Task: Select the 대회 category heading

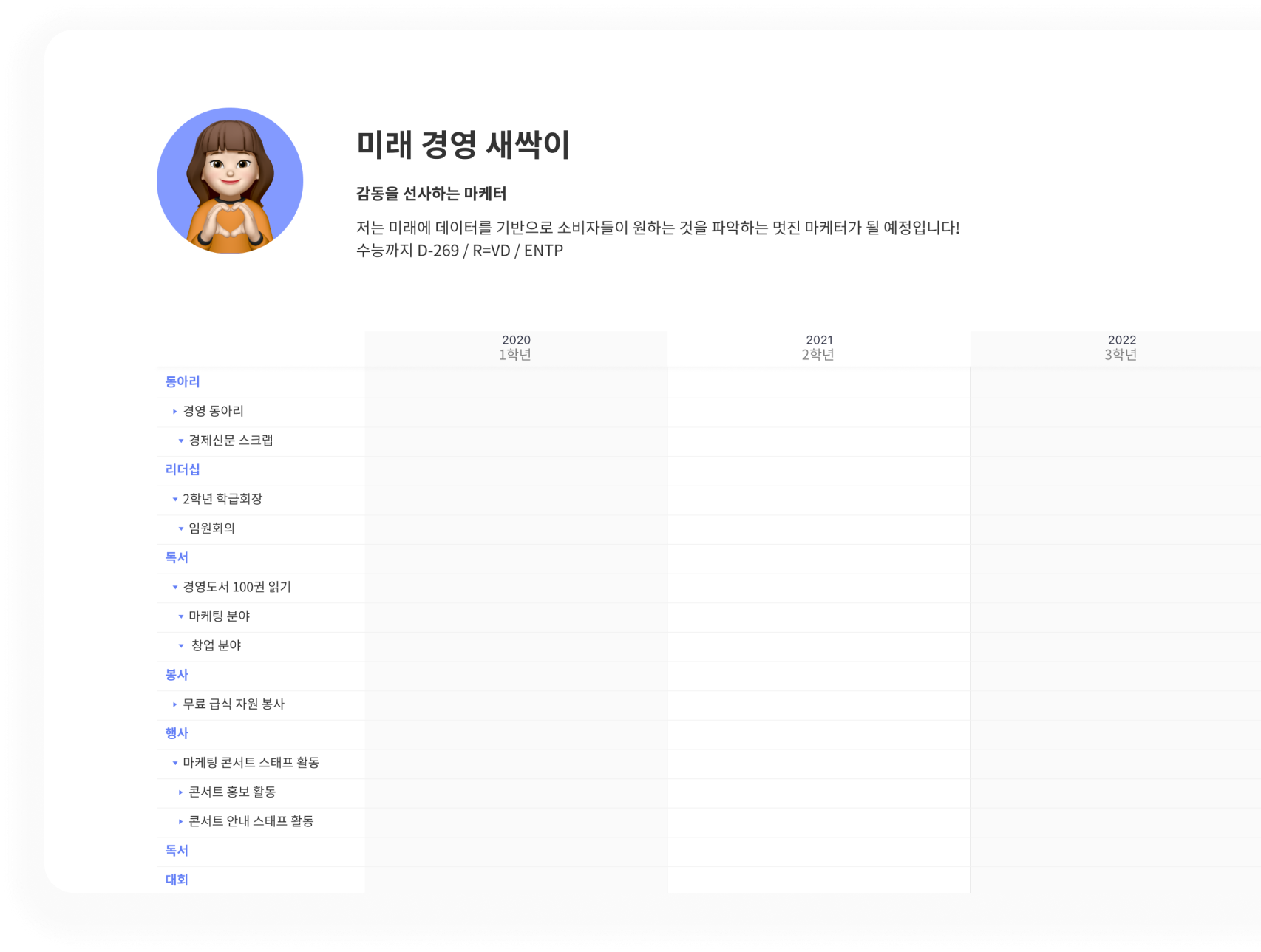Action: (x=177, y=880)
